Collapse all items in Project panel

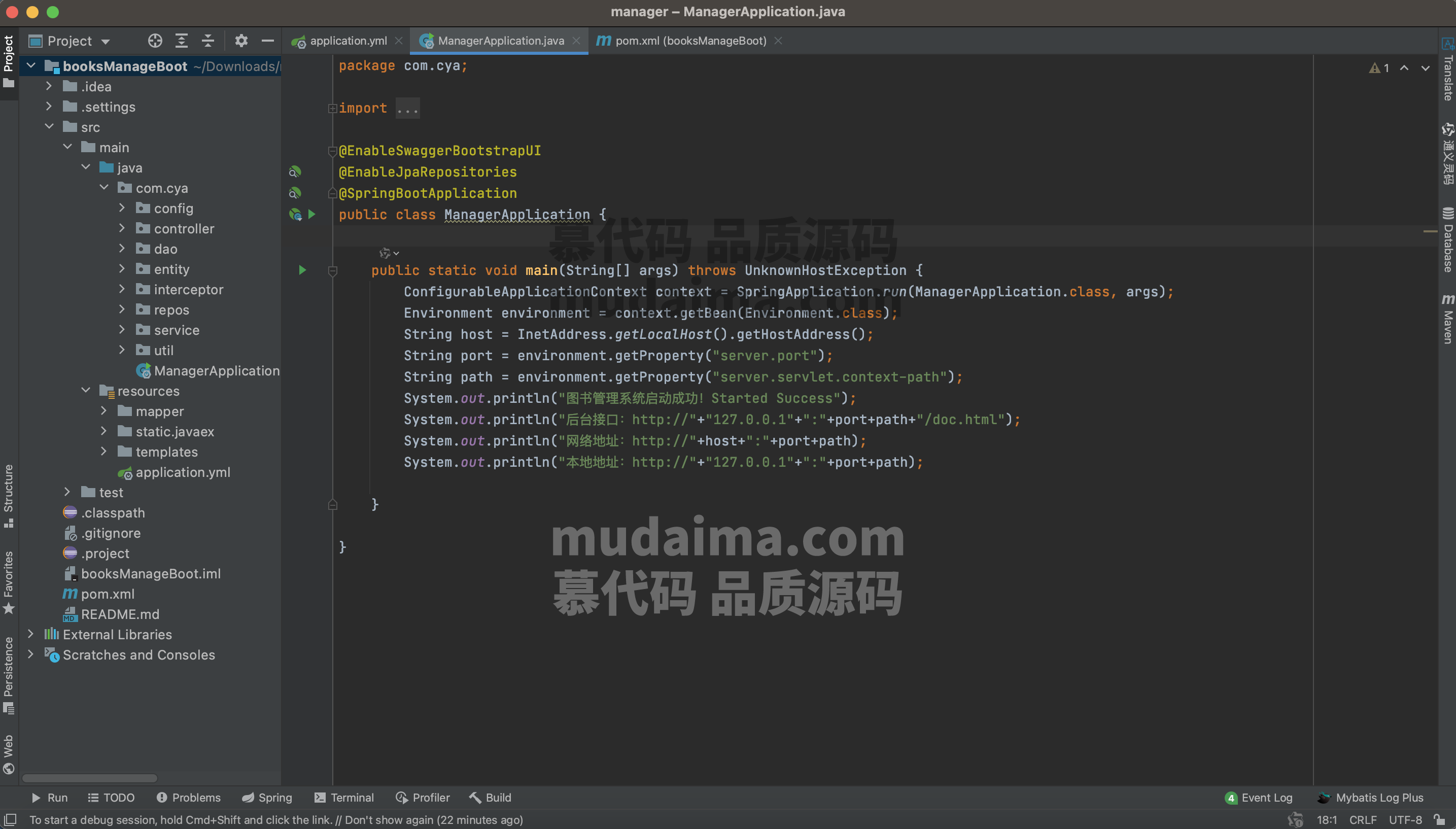[x=208, y=41]
